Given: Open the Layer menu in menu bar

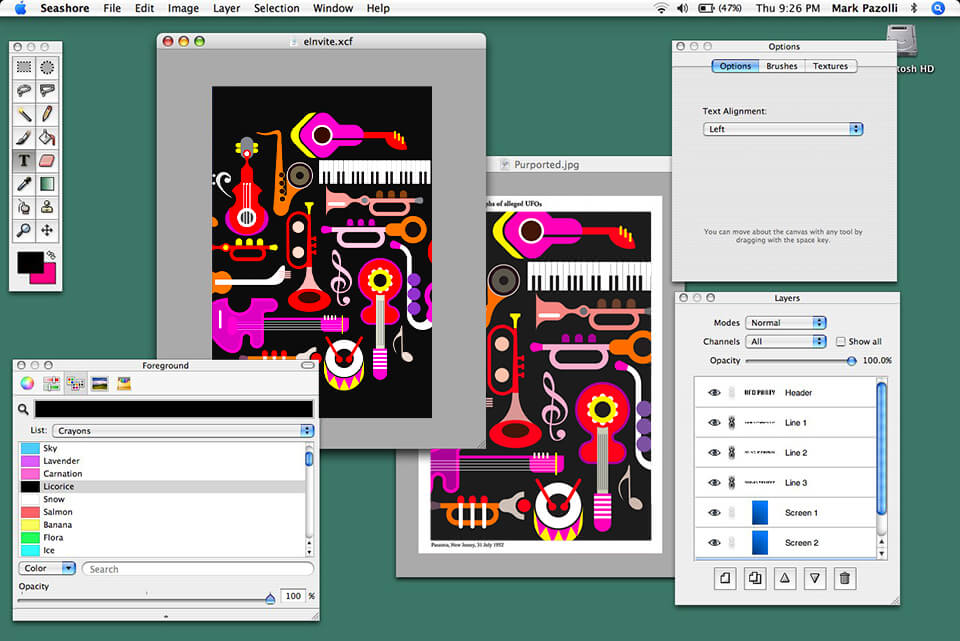Looking at the screenshot, I should point(226,8).
